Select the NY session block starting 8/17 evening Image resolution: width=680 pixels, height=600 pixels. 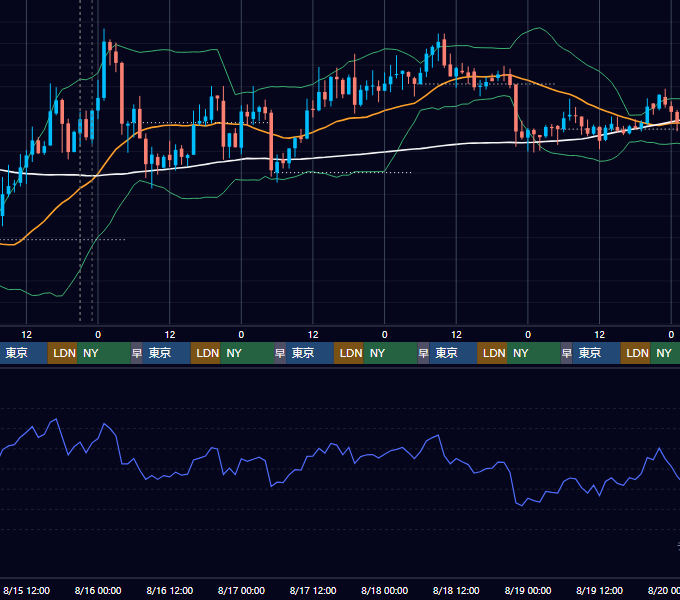[x=391, y=353]
